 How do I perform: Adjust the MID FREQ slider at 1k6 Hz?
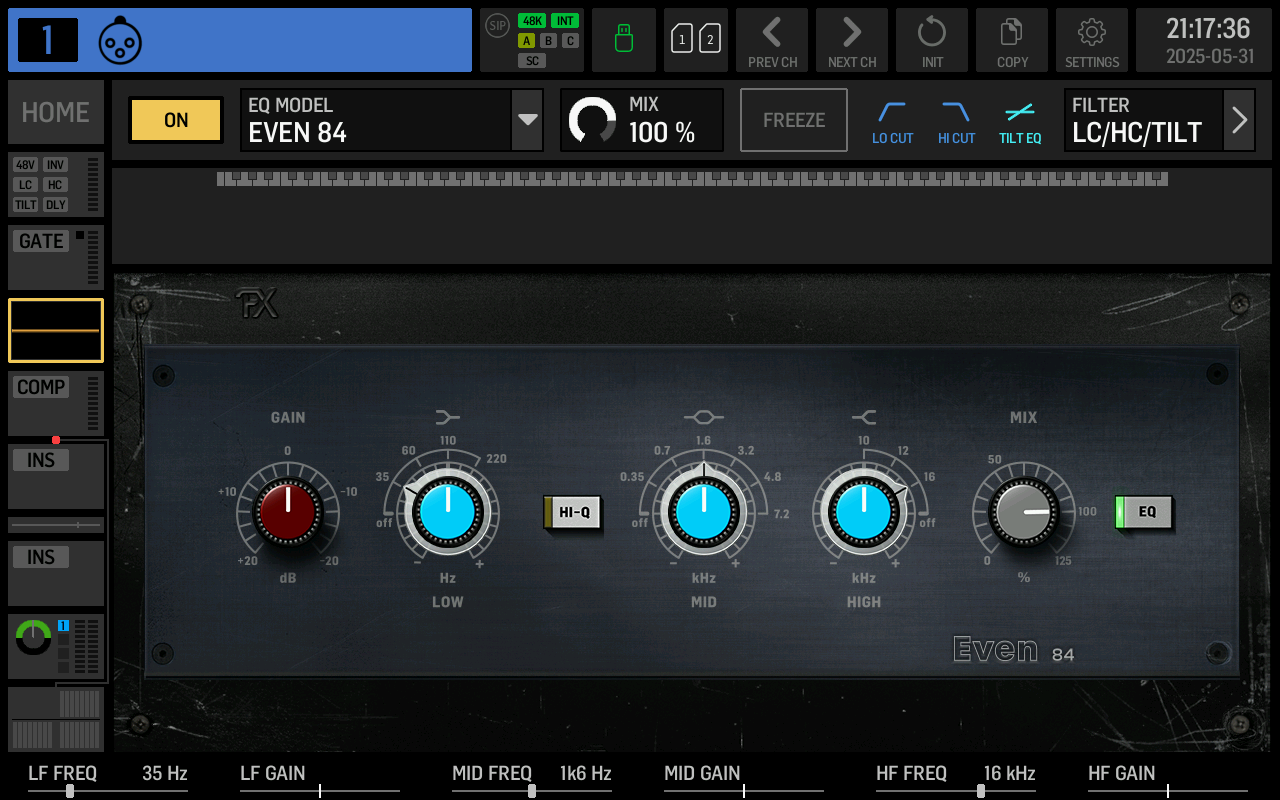point(531,789)
